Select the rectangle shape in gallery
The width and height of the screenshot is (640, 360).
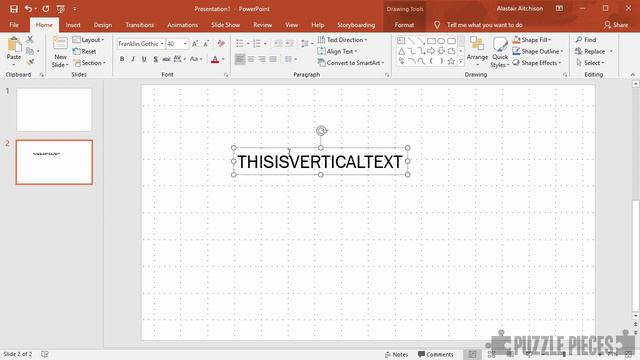click(x=431, y=41)
